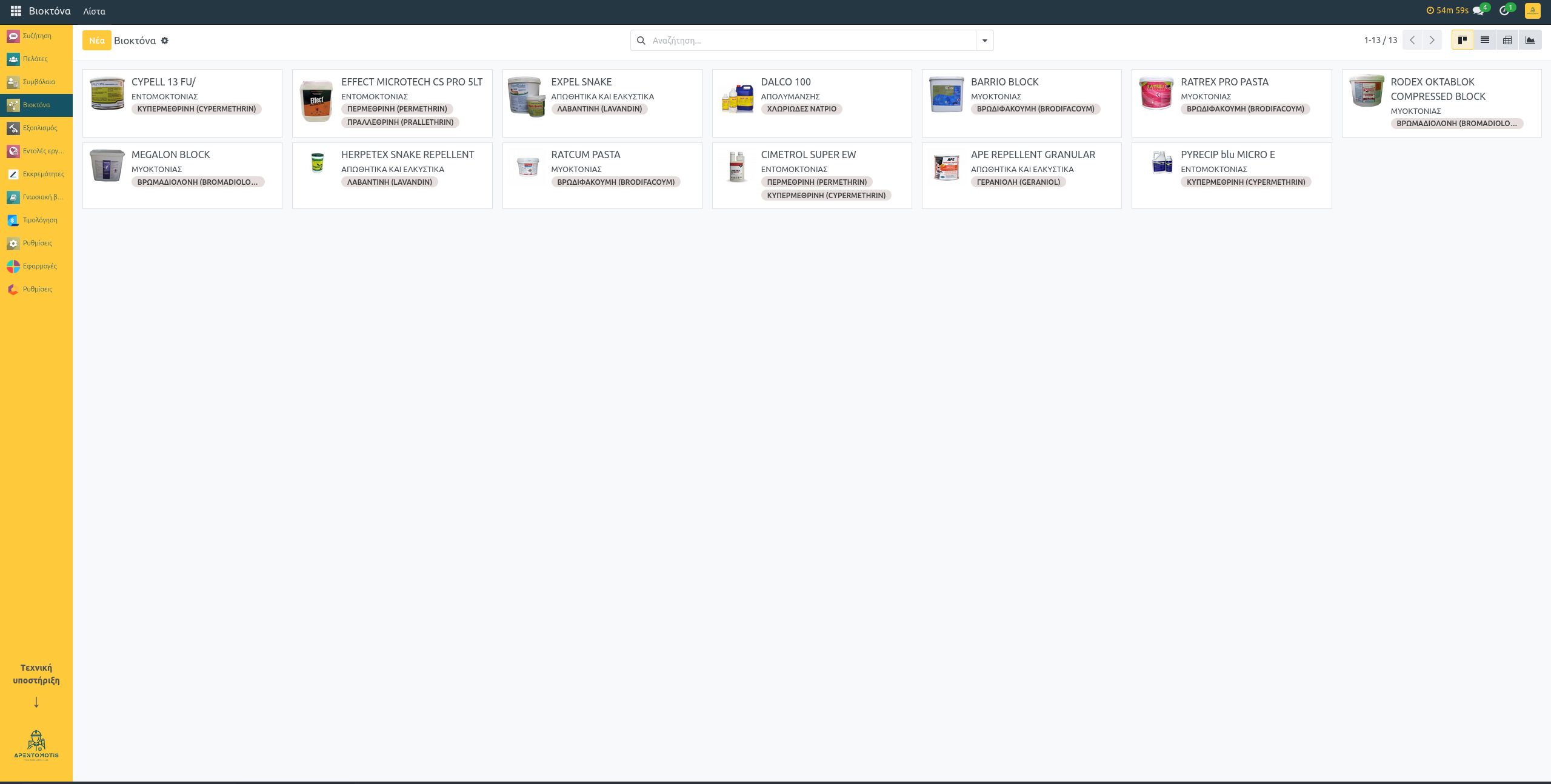The width and height of the screenshot is (1551, 784).
Task: Open EFFECT MICROTECH CS PRO 5LT card
Action: (392, 103)
